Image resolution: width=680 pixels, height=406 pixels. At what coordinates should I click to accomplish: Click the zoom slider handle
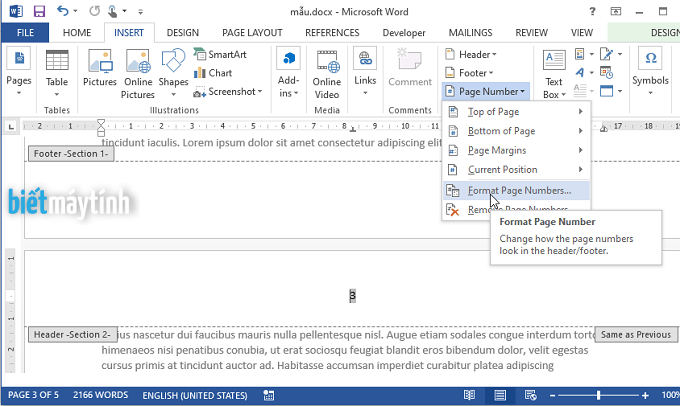[x=598, y=395]
